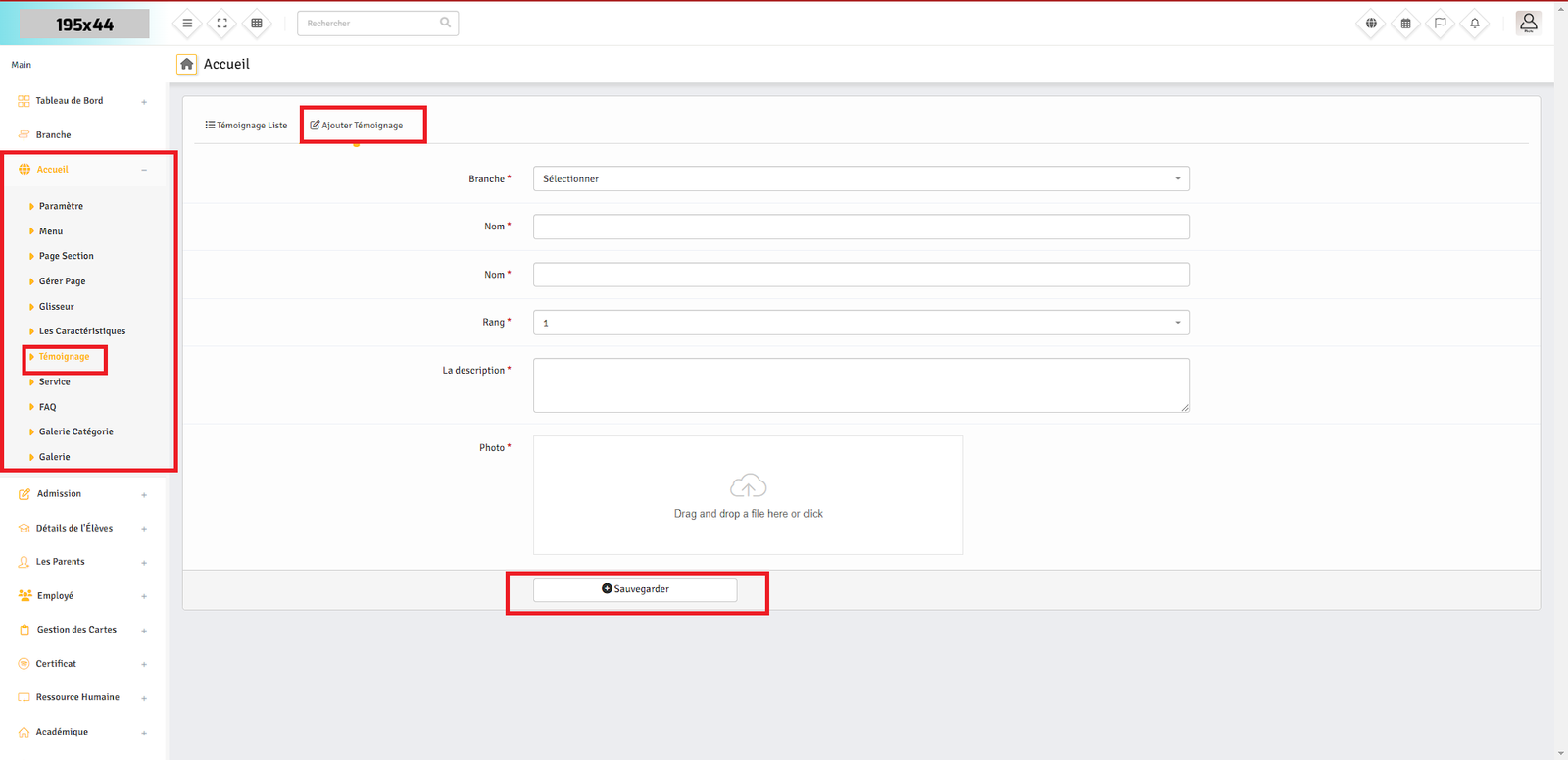This screenshot has height=760, width=1568.
Task: Open the Rang dropdown
Action: [860, 323]
